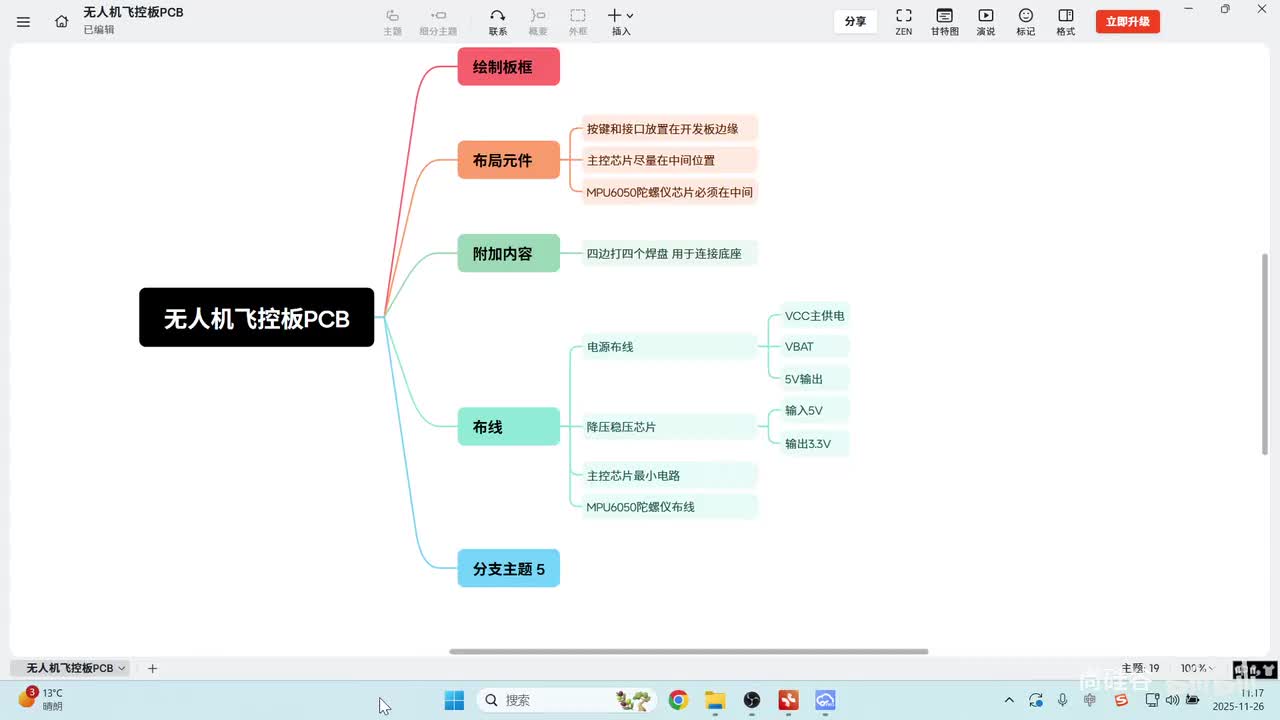
Task: Click the vertical scrollbar of the canvas
Action: click(x=1265, y=354)
